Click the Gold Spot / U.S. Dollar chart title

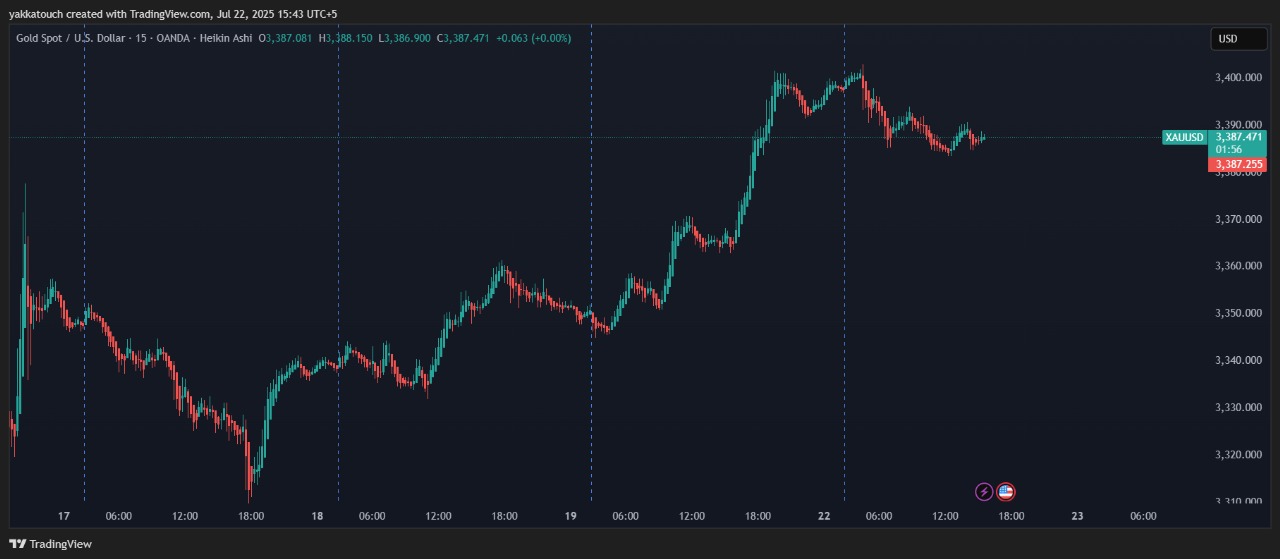[68, 38]
